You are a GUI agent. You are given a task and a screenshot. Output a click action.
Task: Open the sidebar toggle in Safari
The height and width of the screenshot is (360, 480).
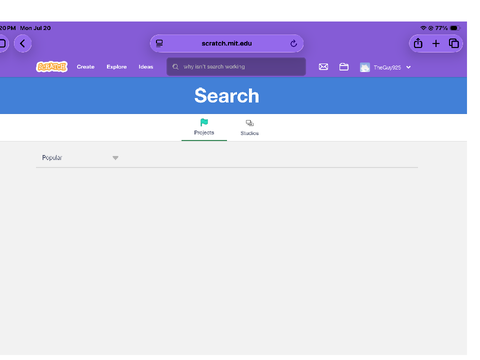[3, 43]
